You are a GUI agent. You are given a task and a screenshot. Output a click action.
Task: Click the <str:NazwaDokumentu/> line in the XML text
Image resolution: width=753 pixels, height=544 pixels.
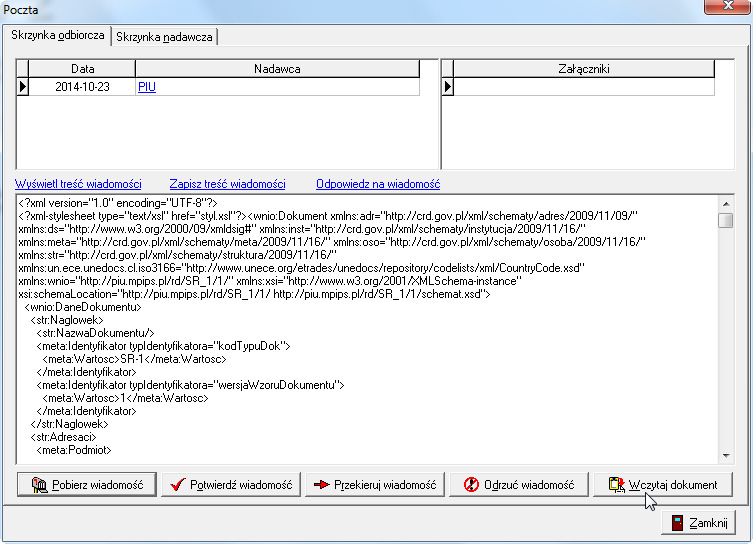[x=95, y=333]
